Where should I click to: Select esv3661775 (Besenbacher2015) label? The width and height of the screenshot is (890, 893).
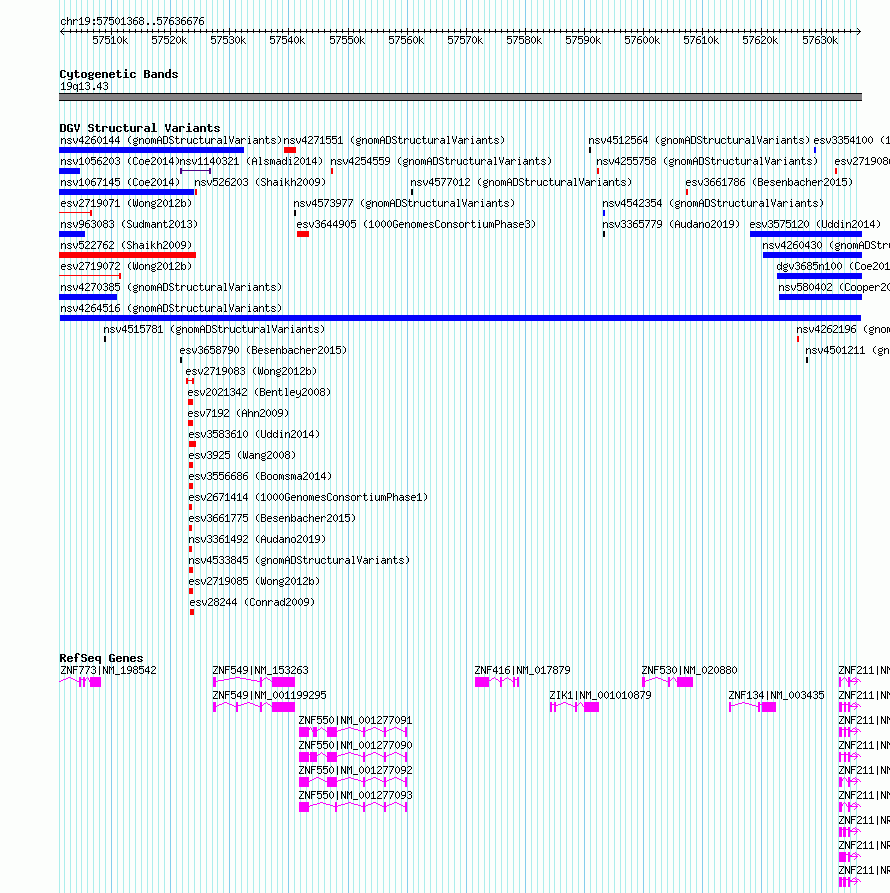272,518
